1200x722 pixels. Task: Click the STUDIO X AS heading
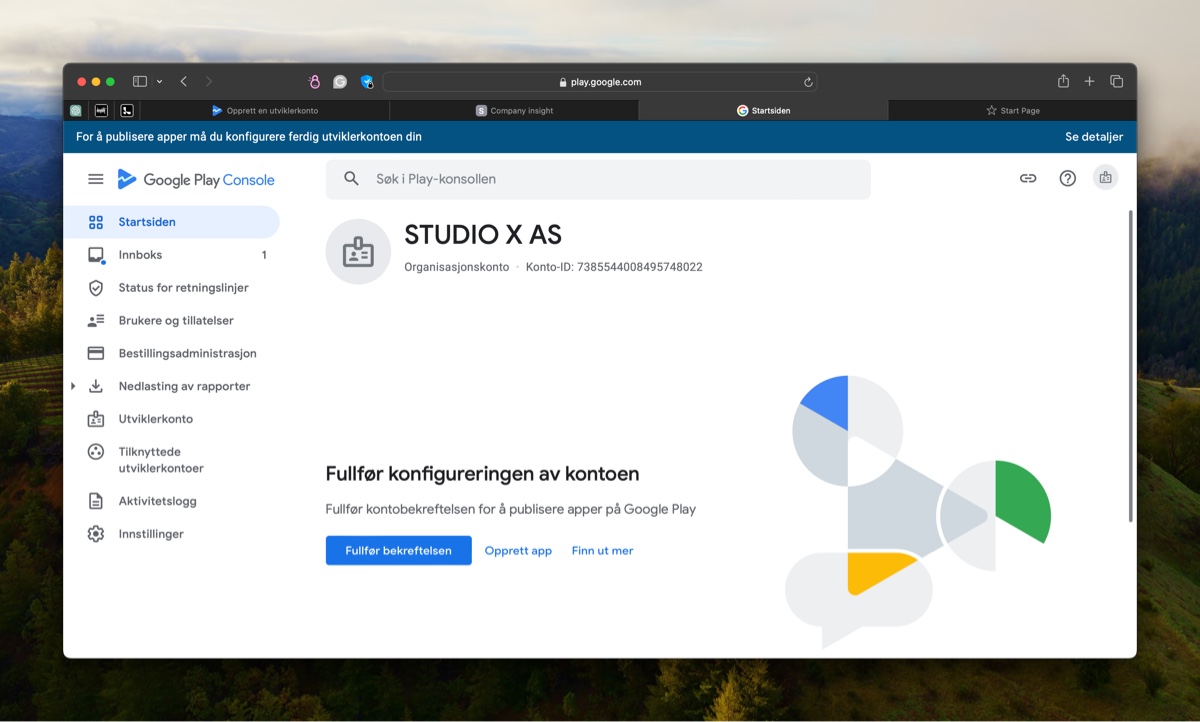point(483,236)
